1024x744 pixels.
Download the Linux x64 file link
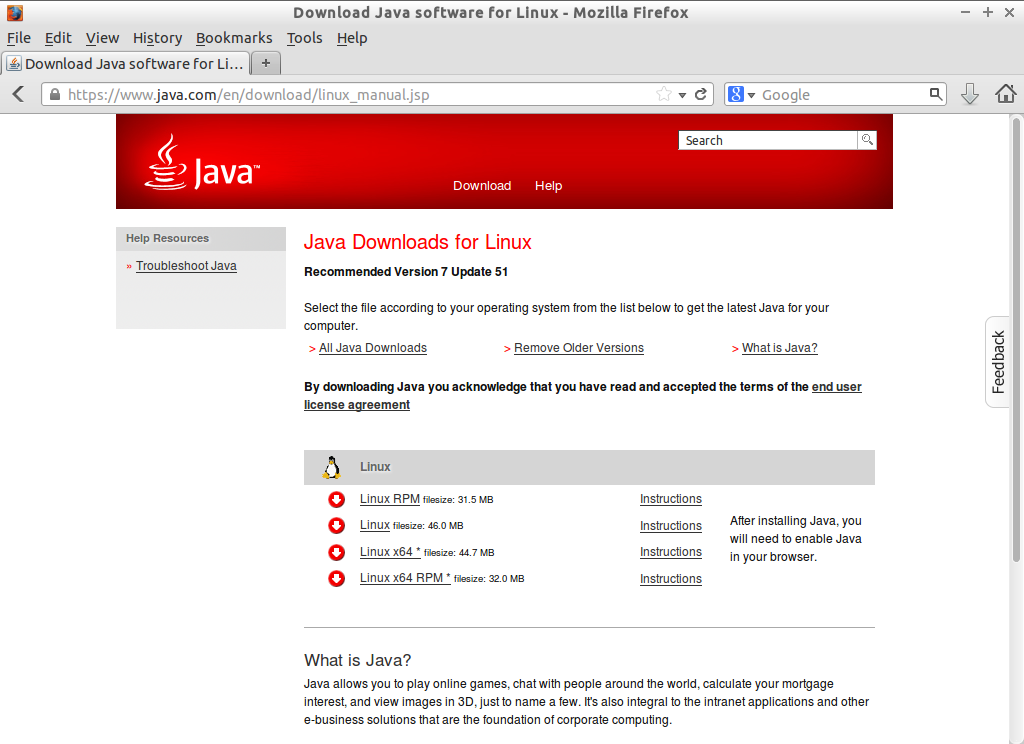[390, 552]
